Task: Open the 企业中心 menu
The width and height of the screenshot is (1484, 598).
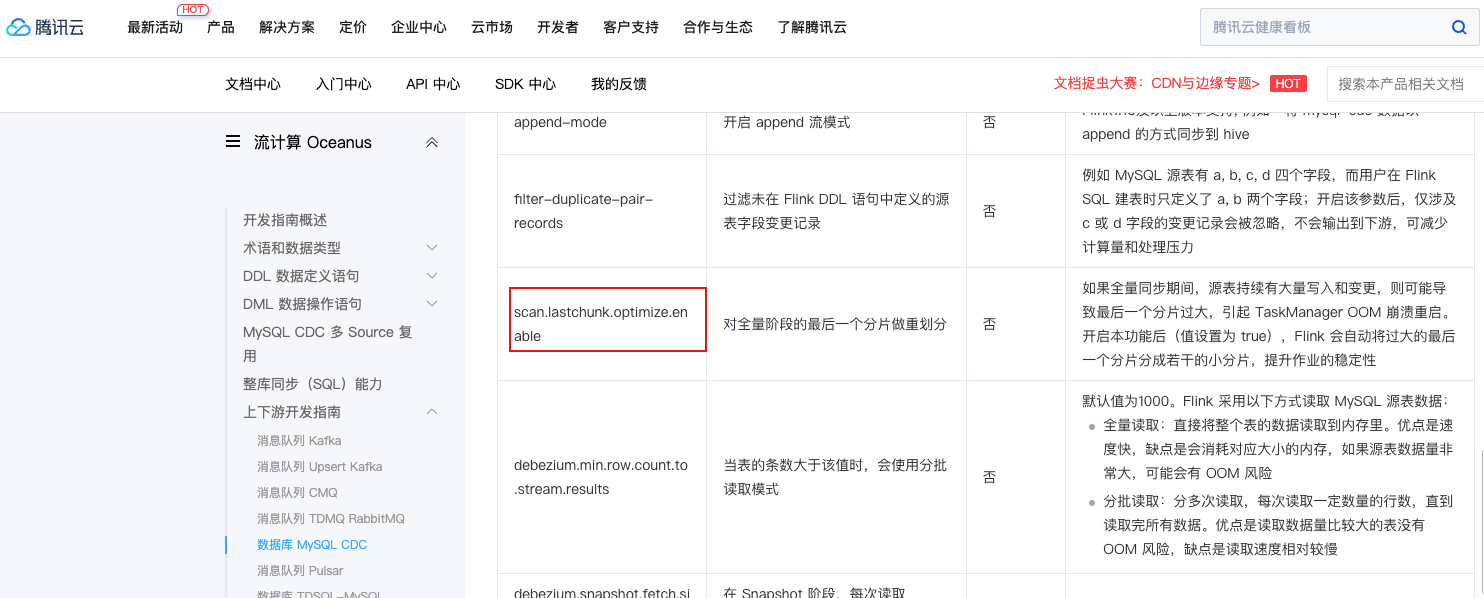Action: [419, 28]
